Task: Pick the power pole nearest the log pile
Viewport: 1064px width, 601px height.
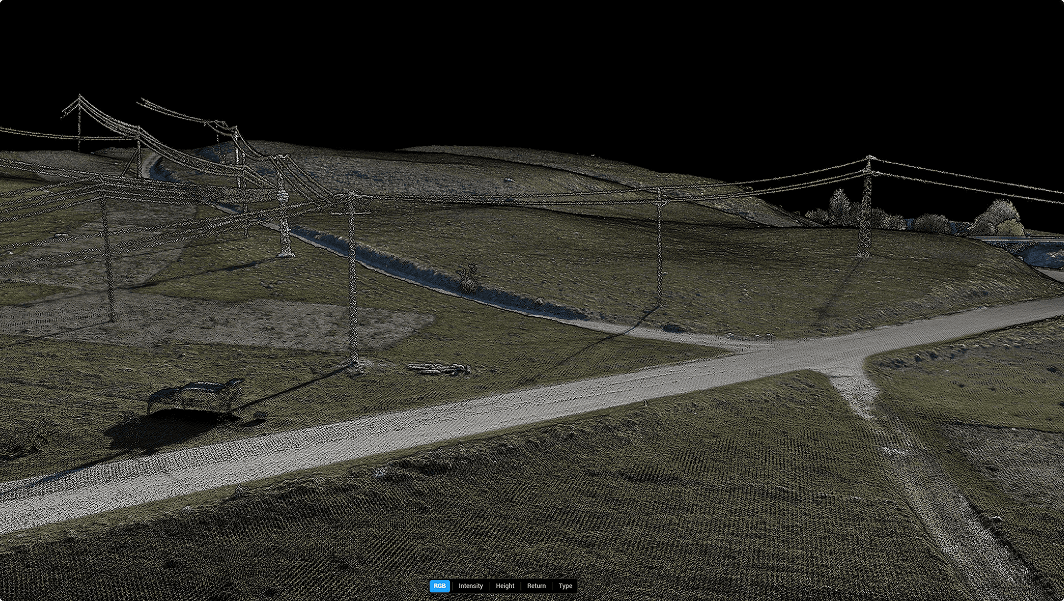Action: pyautogui.click(x=352, y=280)
